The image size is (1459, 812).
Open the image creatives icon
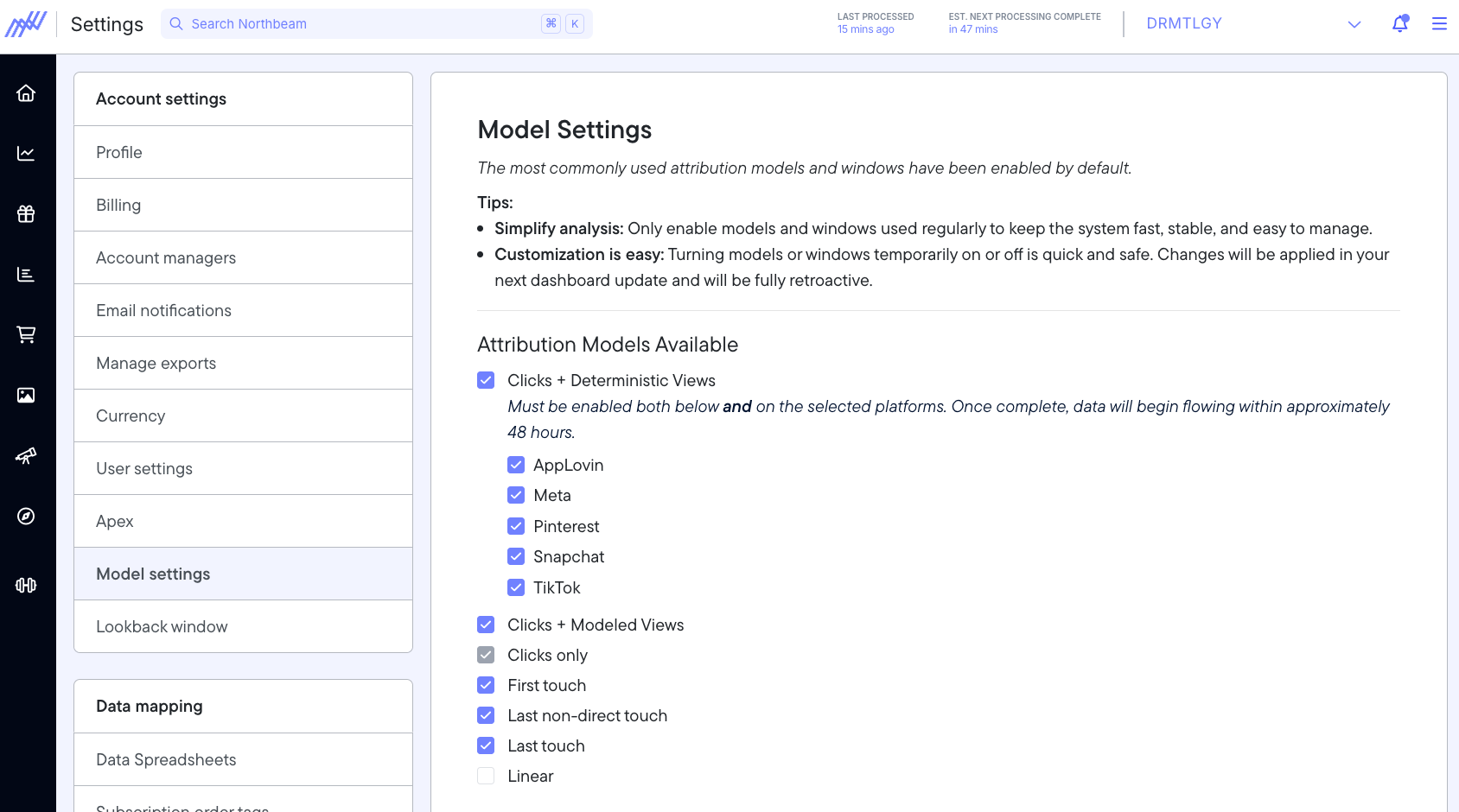point(26,396)
